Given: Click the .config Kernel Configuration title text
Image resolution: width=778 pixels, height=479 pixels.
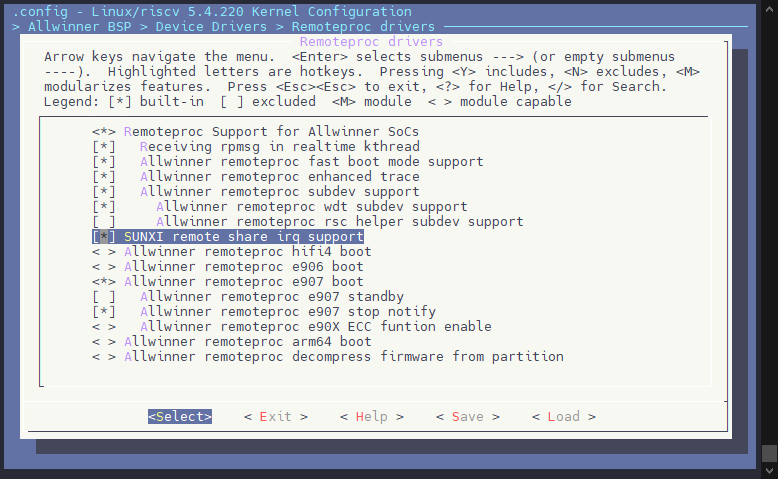Looking at the screenshot, I should click(212, 11).
